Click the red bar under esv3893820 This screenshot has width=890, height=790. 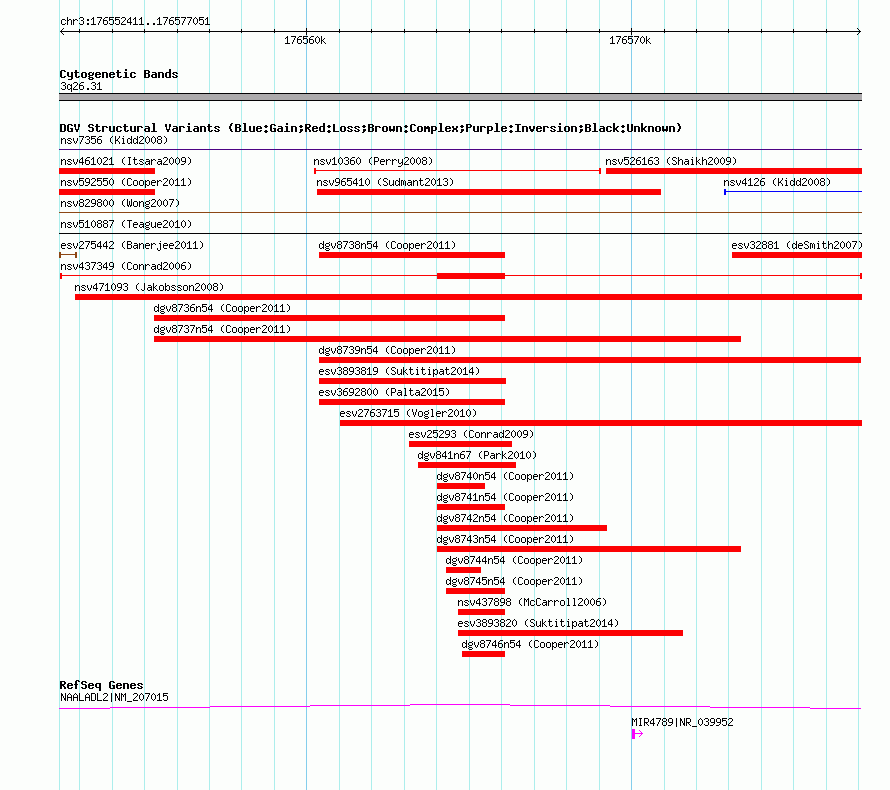click(570, 633)
